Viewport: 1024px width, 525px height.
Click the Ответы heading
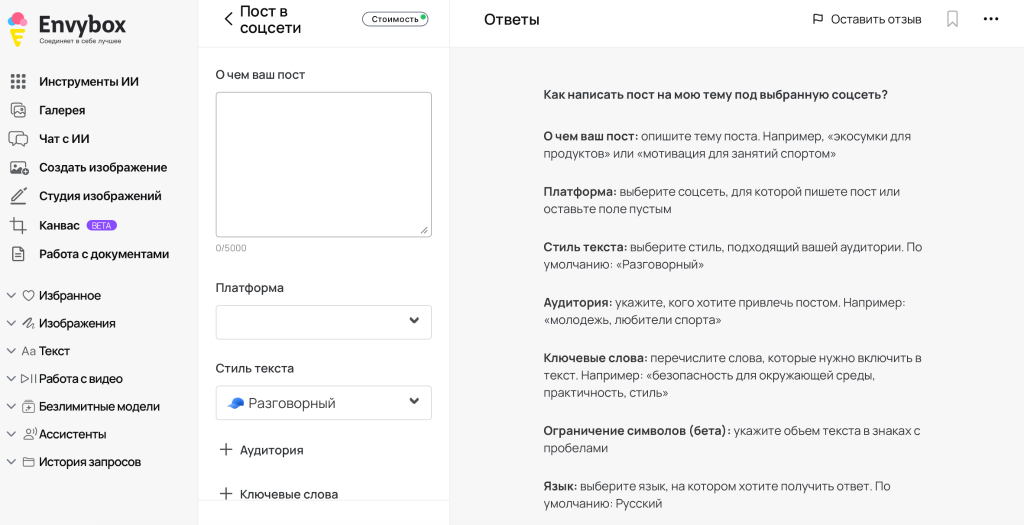click(511, 20)
